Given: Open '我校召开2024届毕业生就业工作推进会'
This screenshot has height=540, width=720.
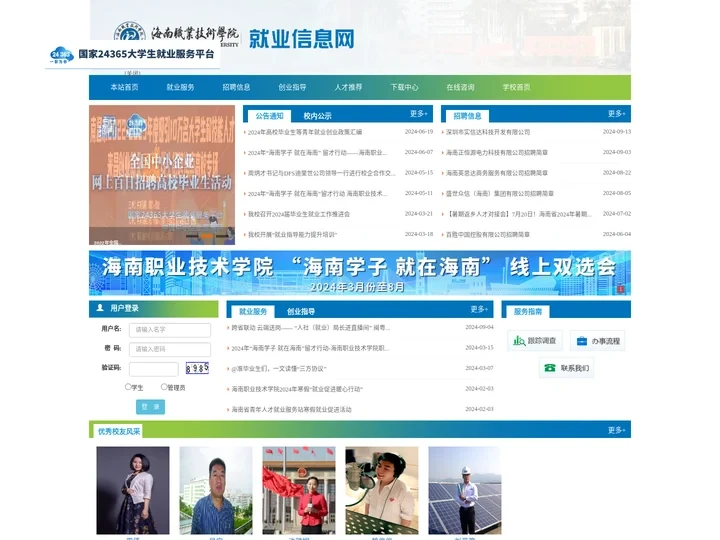Looking at the screenshot, I should (x=299, y=214).
